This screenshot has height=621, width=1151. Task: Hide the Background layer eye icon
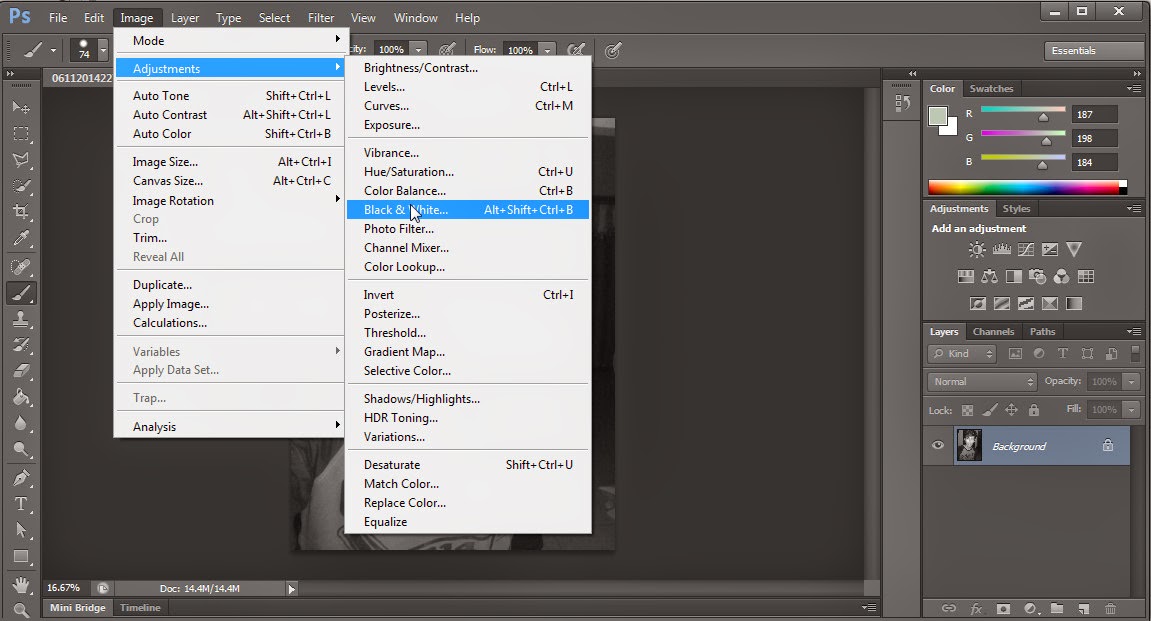pos(938,446)
